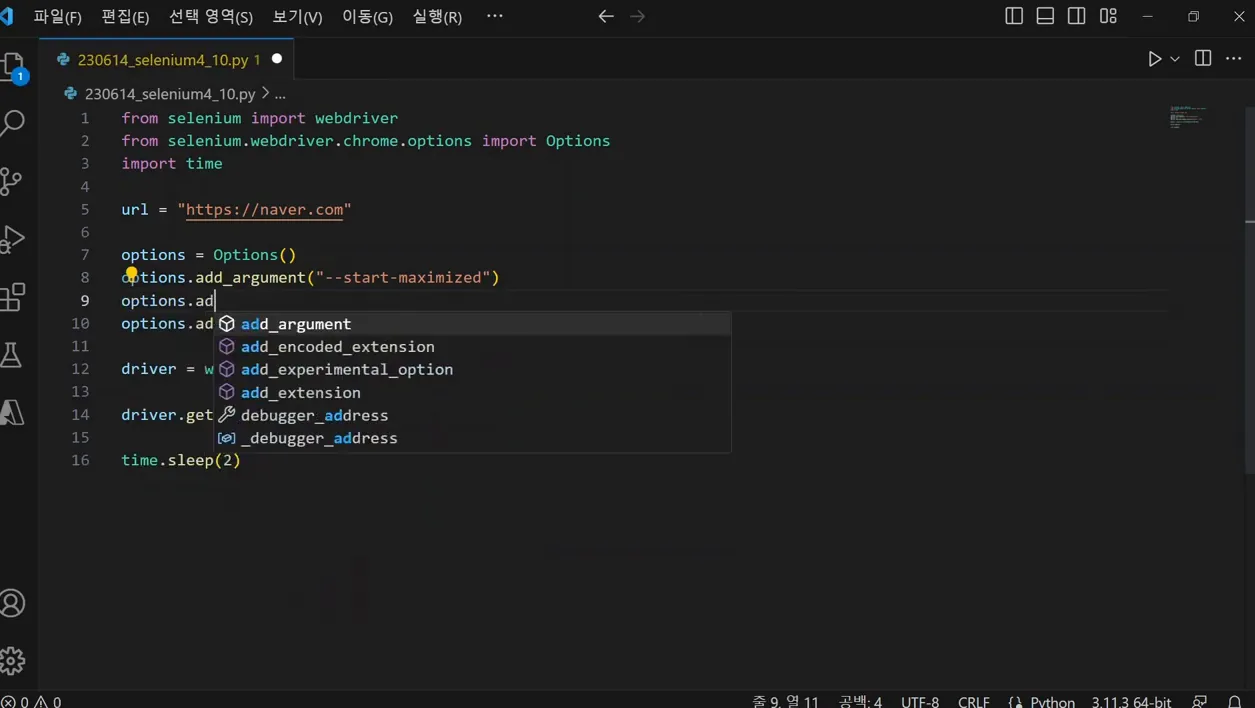Go forward with the right arrow
The height and width of the screenshot is (708, 1255).
pos(638,17)
